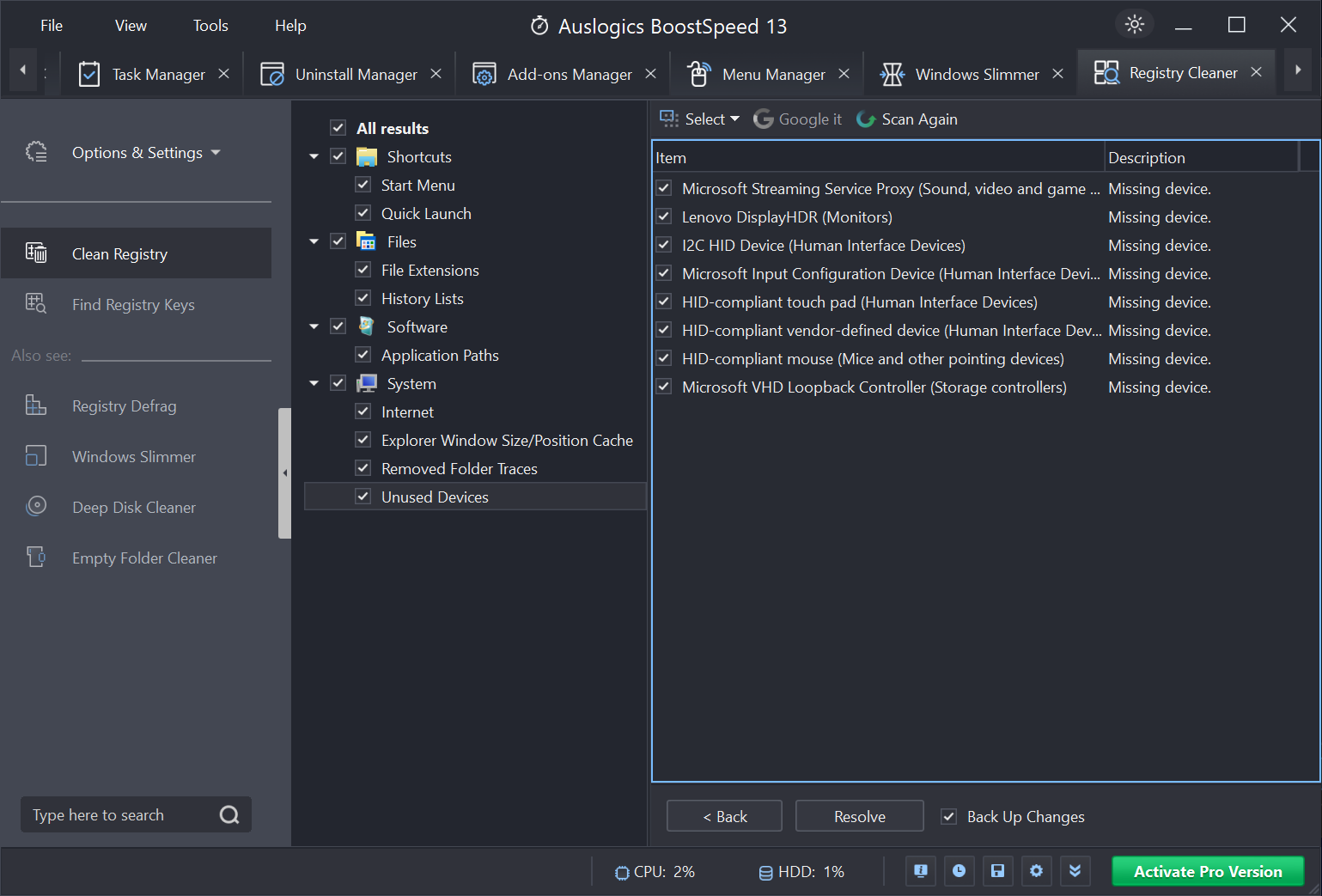The image size is (1322, 896).
Task: Toggle the File Extensions checkbox
Action: pyautogui.click(x=363, y=270)
